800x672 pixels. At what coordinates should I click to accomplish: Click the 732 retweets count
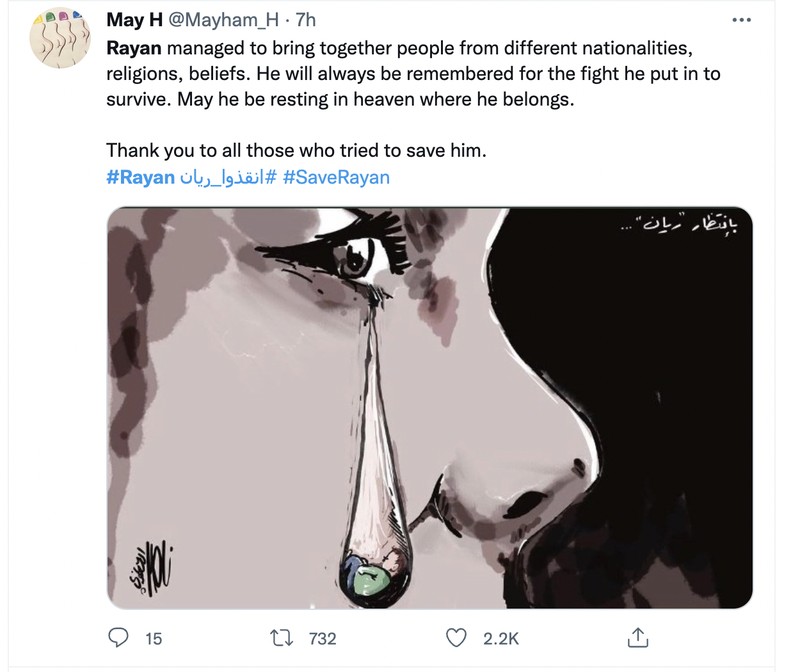point(323,638)
